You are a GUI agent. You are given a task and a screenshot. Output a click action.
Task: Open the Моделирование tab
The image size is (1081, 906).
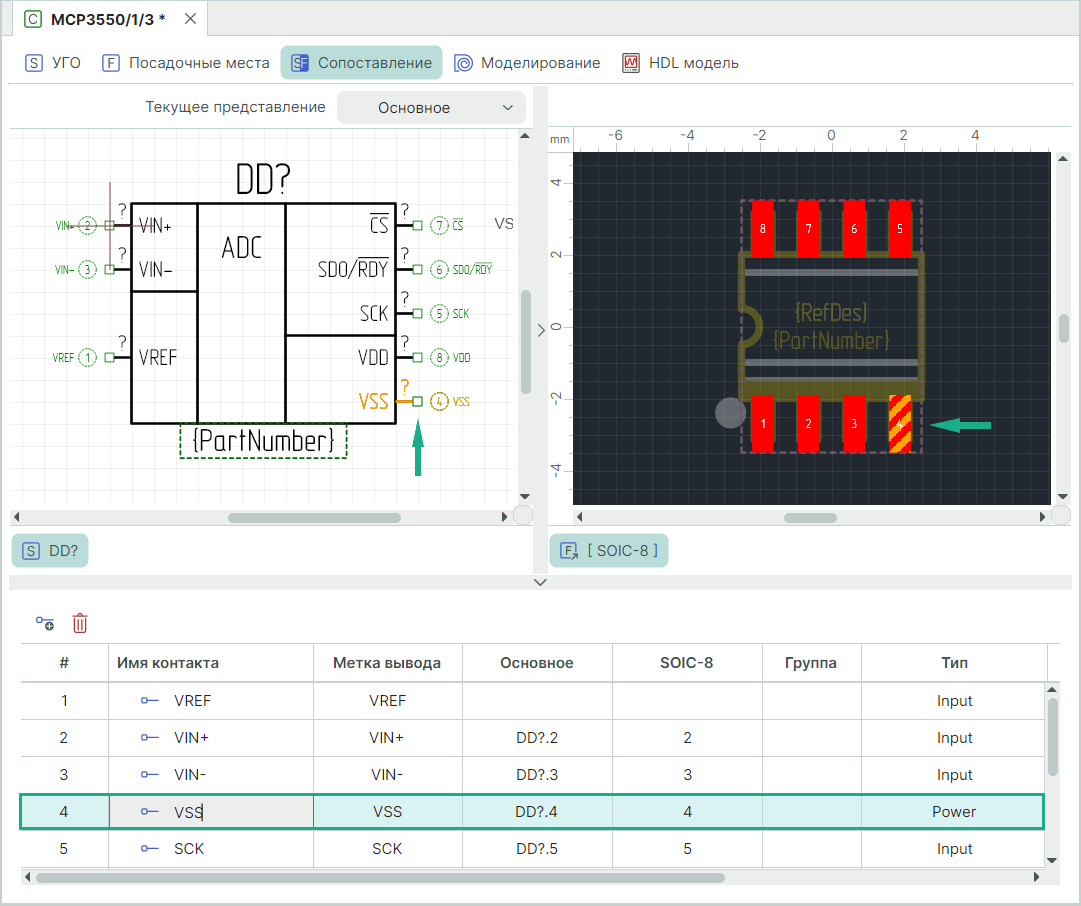click(527, 63)
